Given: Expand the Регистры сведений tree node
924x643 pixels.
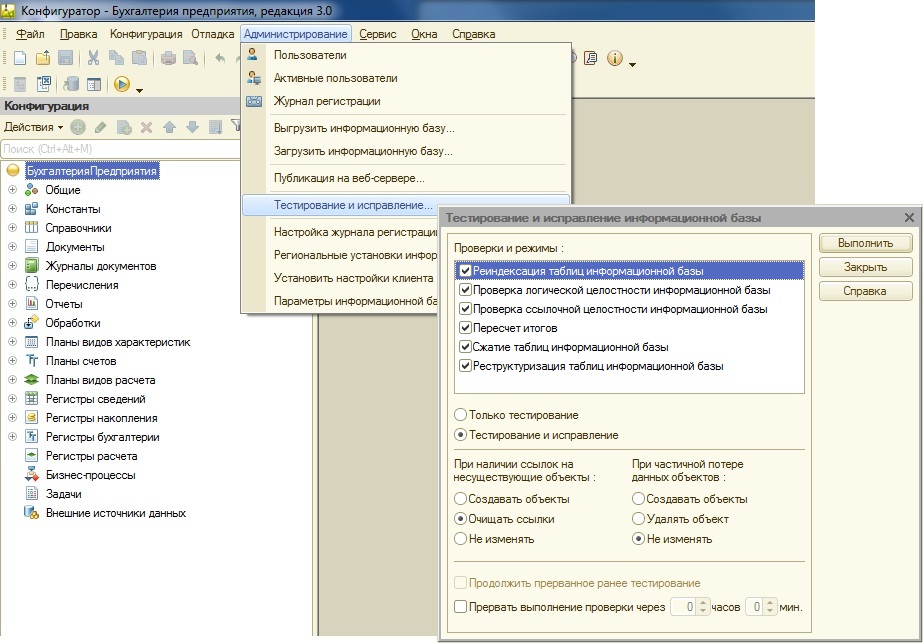Looking at the screenshot, I should tap(12, 399).
